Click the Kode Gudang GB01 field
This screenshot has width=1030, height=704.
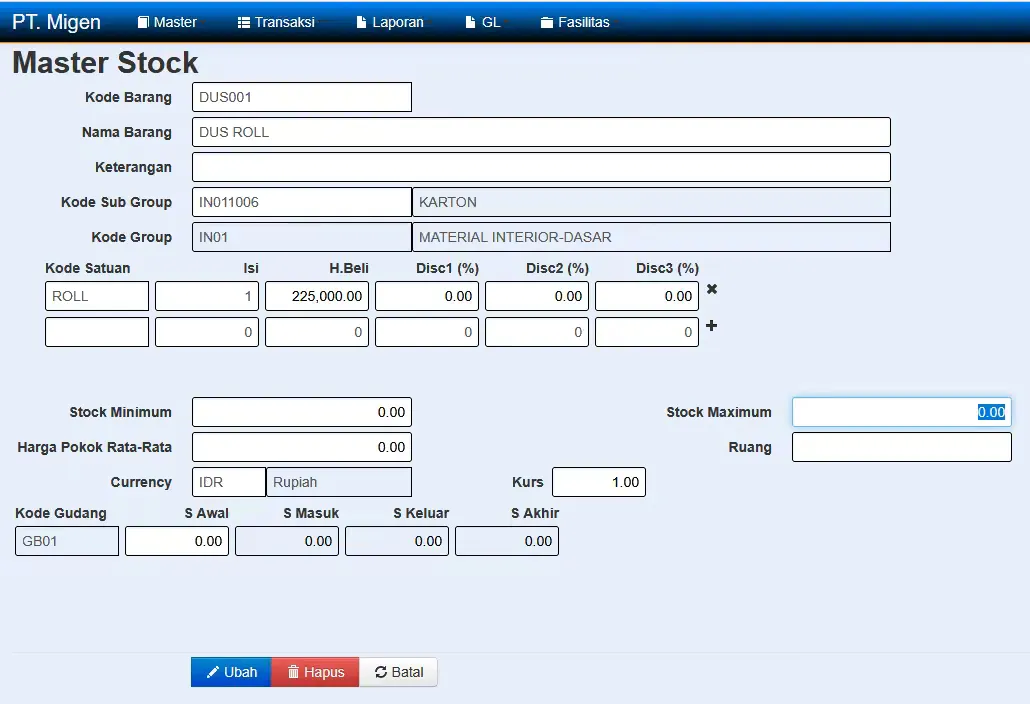(67, 541)
